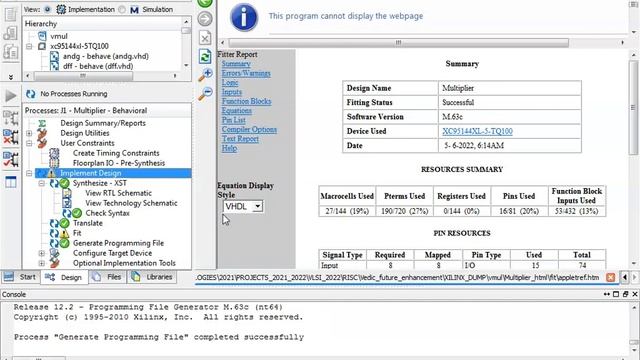640x360 pixels.
Task: Open the Help link in Fitter Report
Action: 229,149
